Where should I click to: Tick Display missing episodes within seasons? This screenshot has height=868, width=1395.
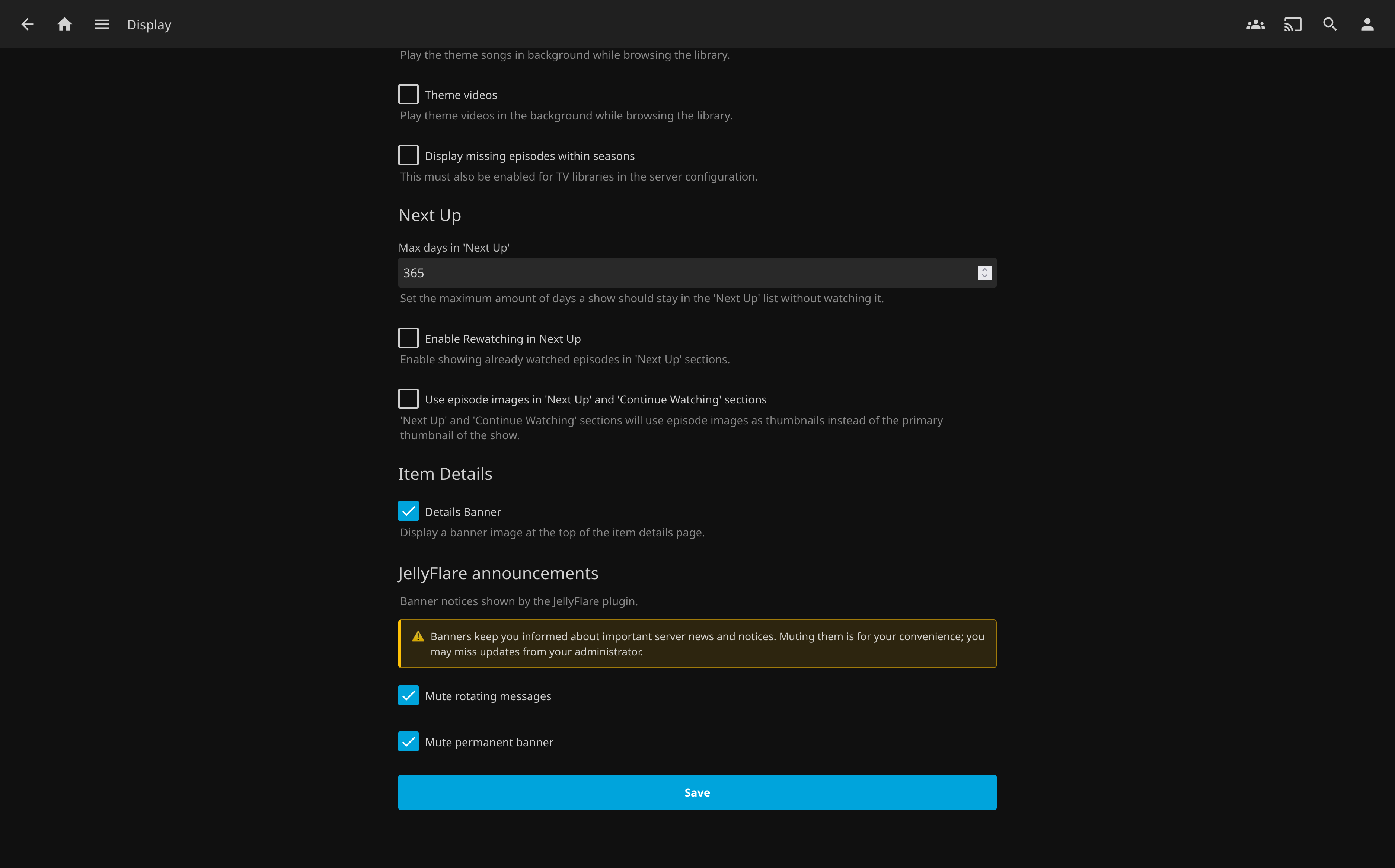408,155
